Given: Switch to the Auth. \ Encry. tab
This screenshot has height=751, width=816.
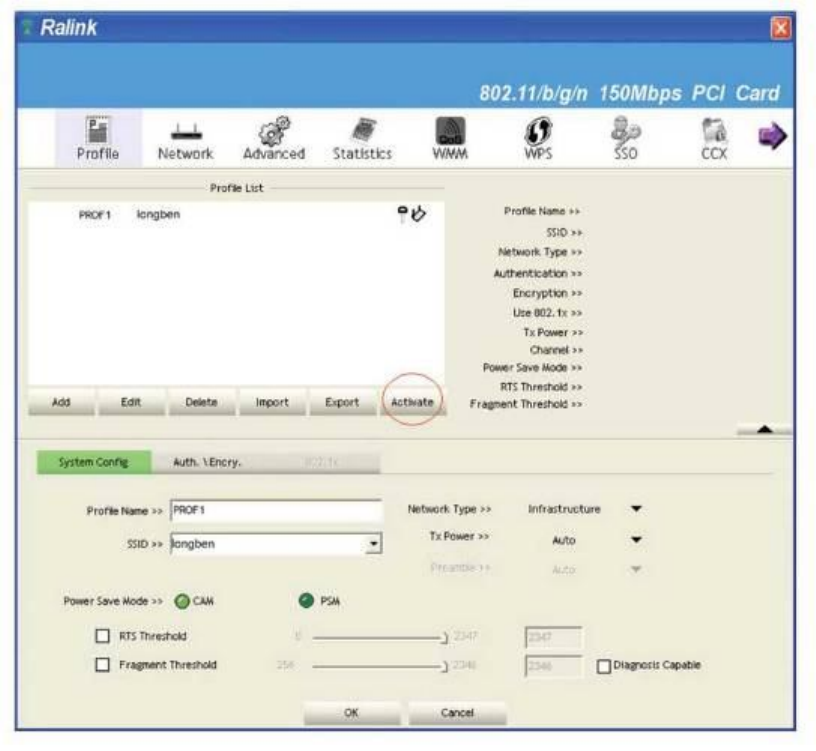Looking at the screenshot, I should tap(207, 462).
